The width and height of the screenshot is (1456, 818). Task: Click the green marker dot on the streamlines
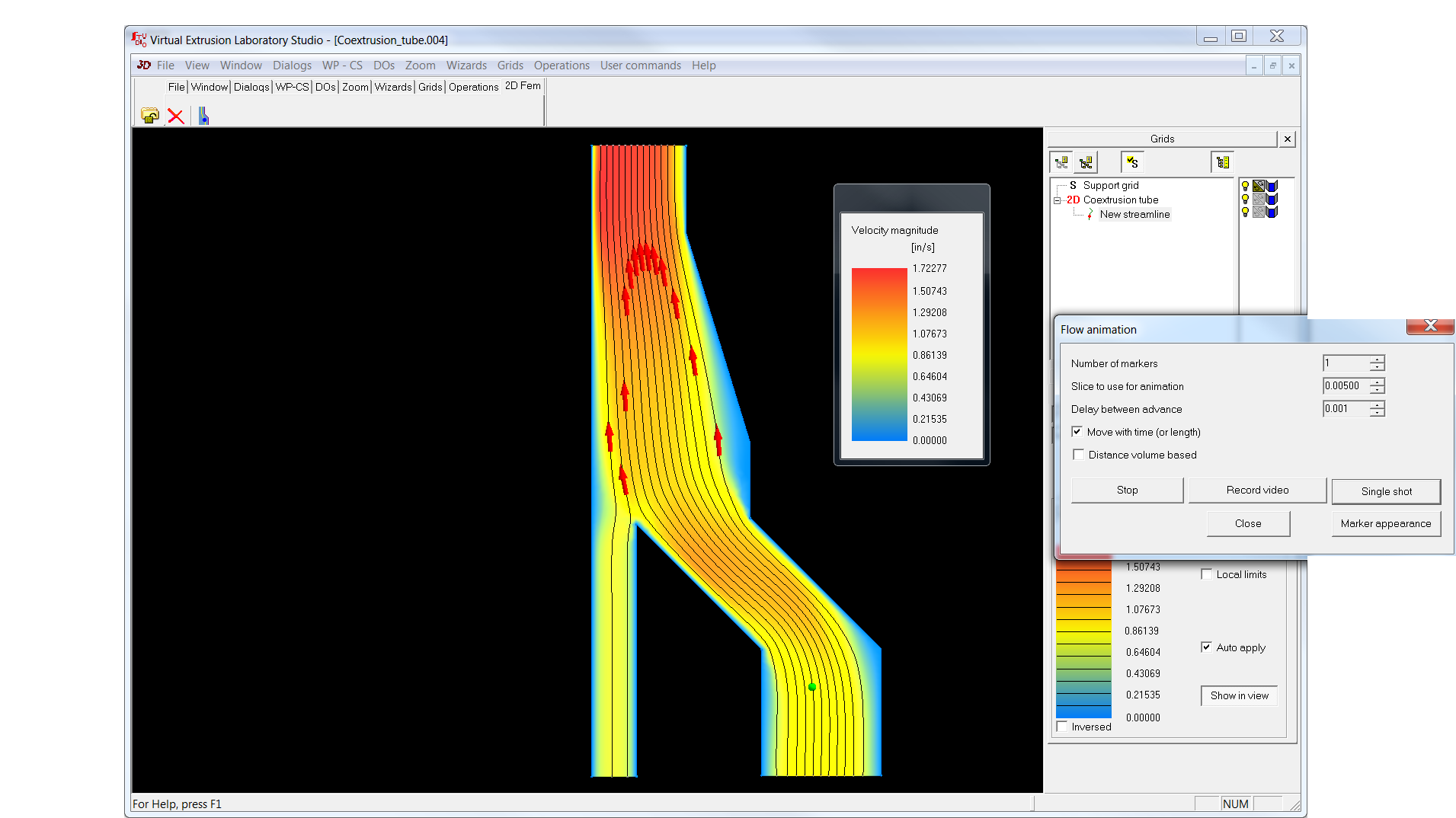[812, 687]
